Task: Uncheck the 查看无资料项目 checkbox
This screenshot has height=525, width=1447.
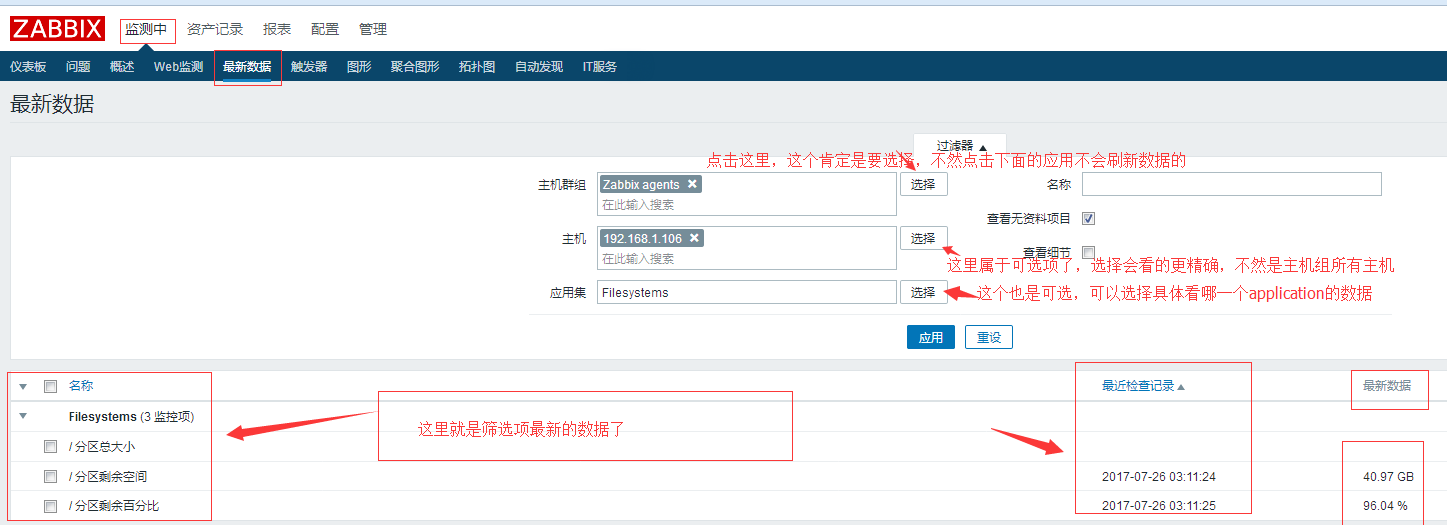Action: pos(1088,218)
